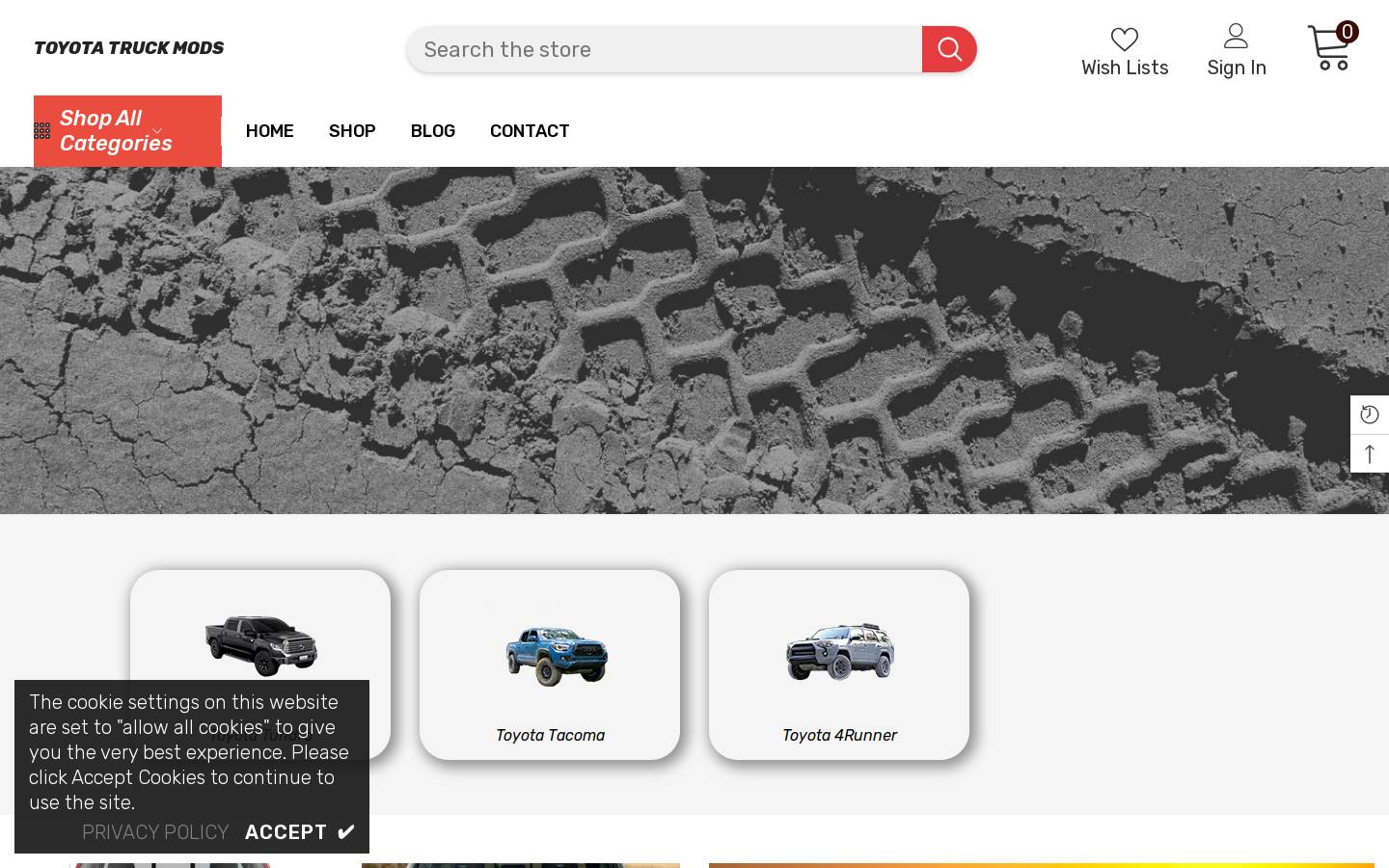The image size is (1389, 868).
Task: Click the categories grid icon
Action: coord(41,130)
